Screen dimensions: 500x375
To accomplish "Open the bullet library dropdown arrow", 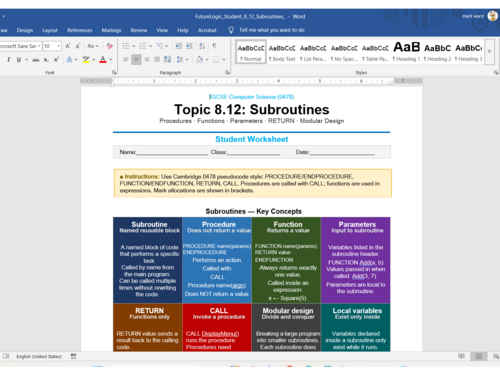I will pyautogui.click(x=134, y=46).
